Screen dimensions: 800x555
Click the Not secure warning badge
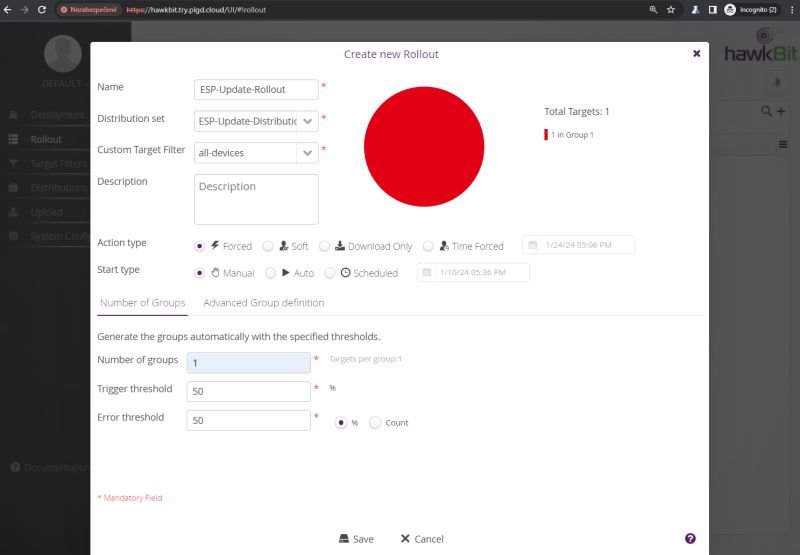pyautogui.click(x=89, y=10)
